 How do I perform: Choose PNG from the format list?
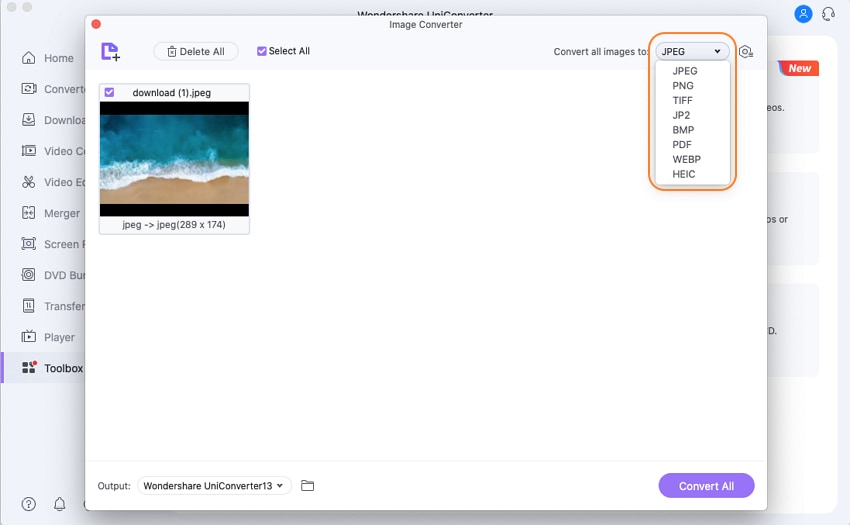pyautogui.click(x=682, y=86)
